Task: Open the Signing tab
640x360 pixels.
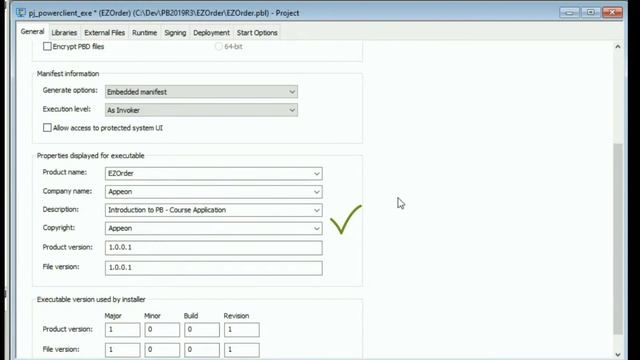Action: click(x=175, y=33)
